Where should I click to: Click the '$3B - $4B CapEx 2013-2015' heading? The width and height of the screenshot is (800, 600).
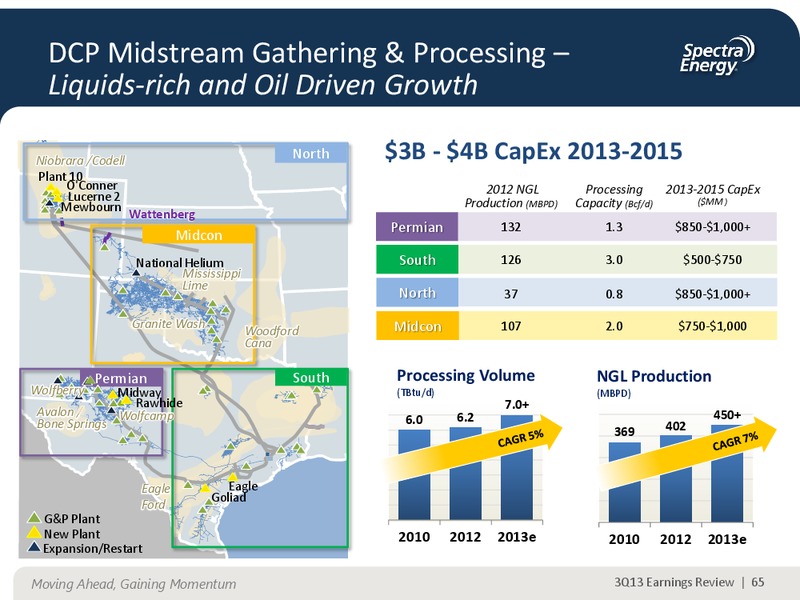click(x=533, y=151)
